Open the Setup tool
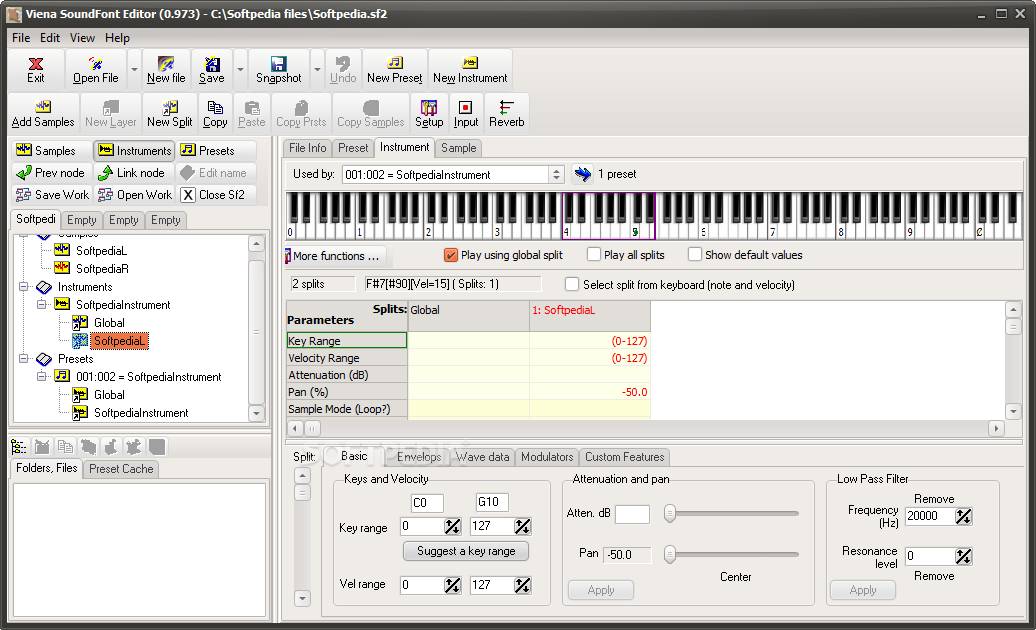This screenshot has width=1036, height=630. pyautogui.click(x=429, y=113)
